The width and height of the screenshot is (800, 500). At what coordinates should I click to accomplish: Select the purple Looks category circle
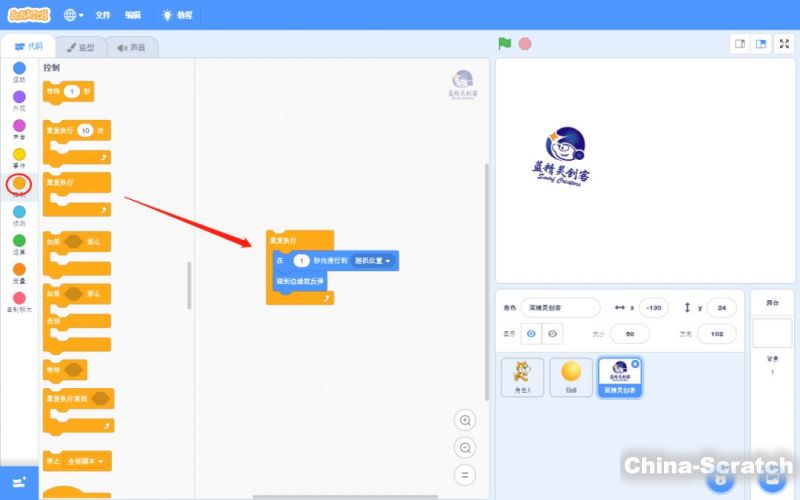(19, 97)
